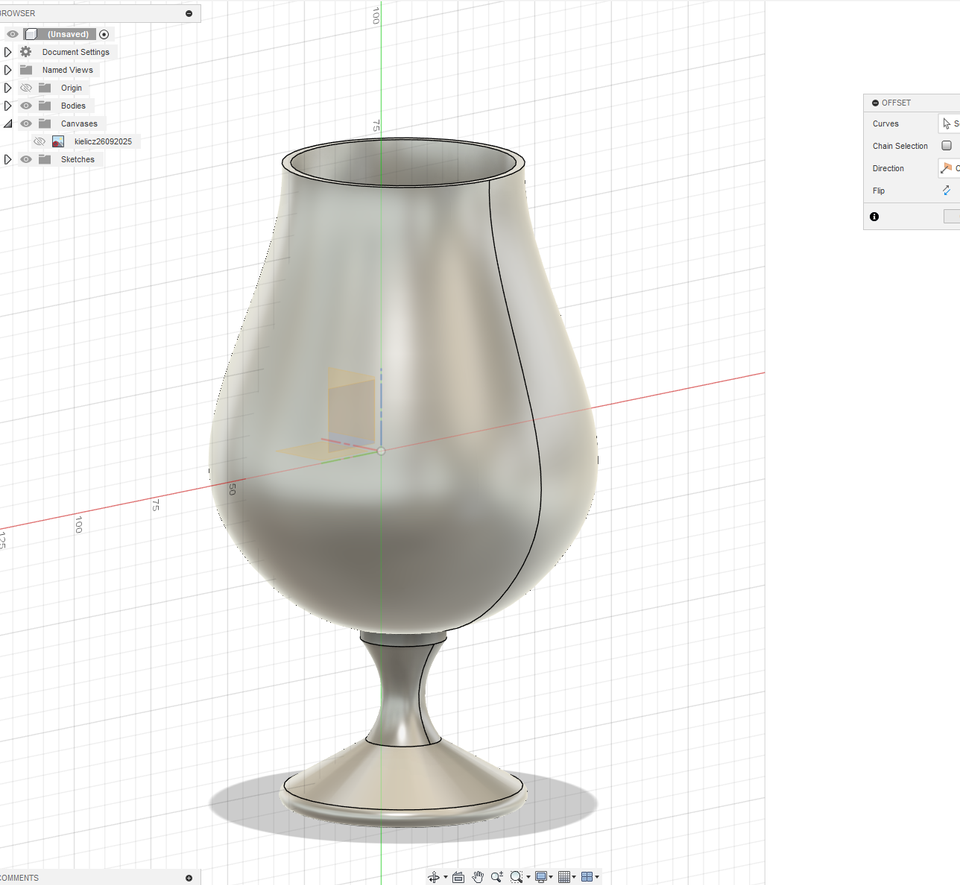Collapse the Browser panel
Screen dimensions: 960x885
[x=189, y=14]
